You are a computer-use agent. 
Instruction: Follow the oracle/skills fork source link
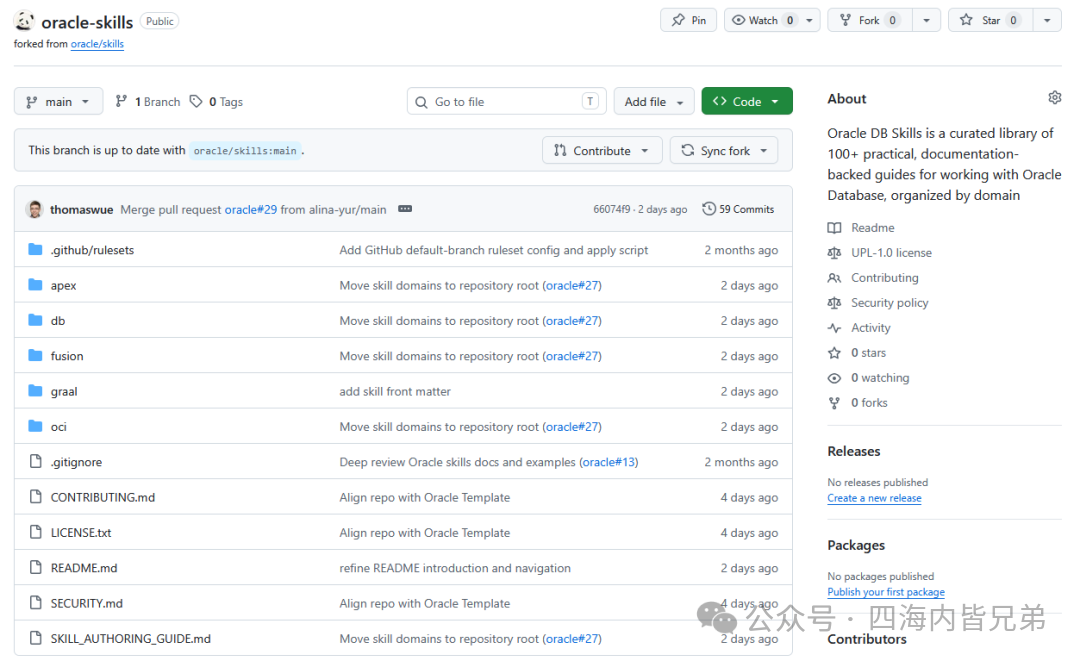click(x=97, y=43)
